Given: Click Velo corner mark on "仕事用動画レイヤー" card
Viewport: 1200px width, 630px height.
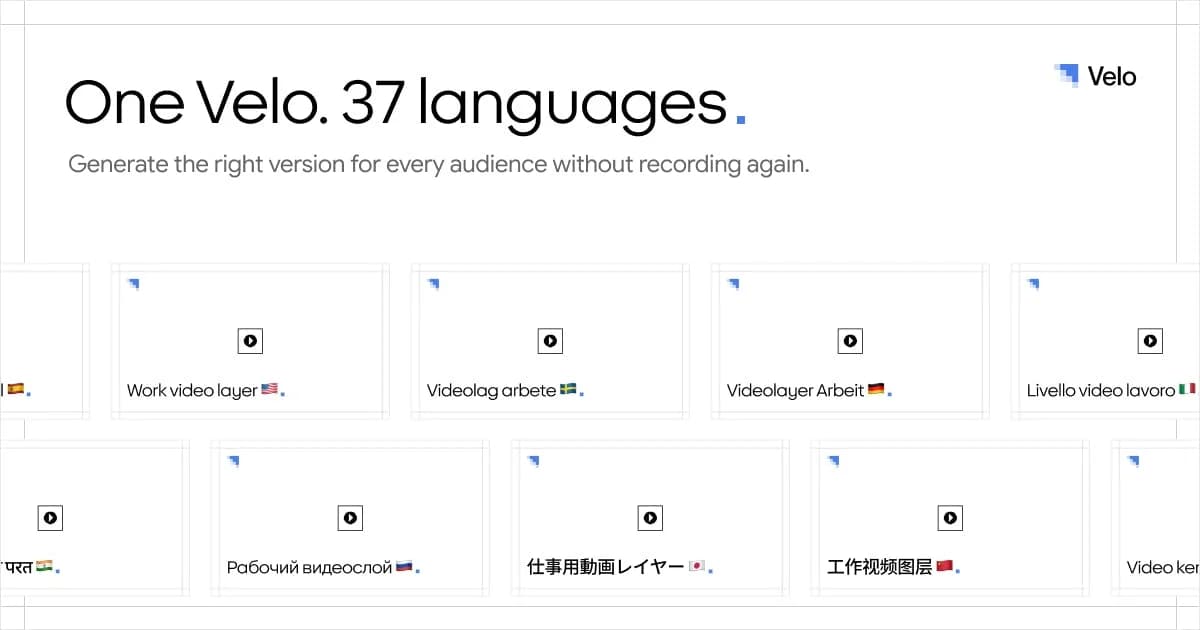Looking at the screenshot, I should (533, 461).
